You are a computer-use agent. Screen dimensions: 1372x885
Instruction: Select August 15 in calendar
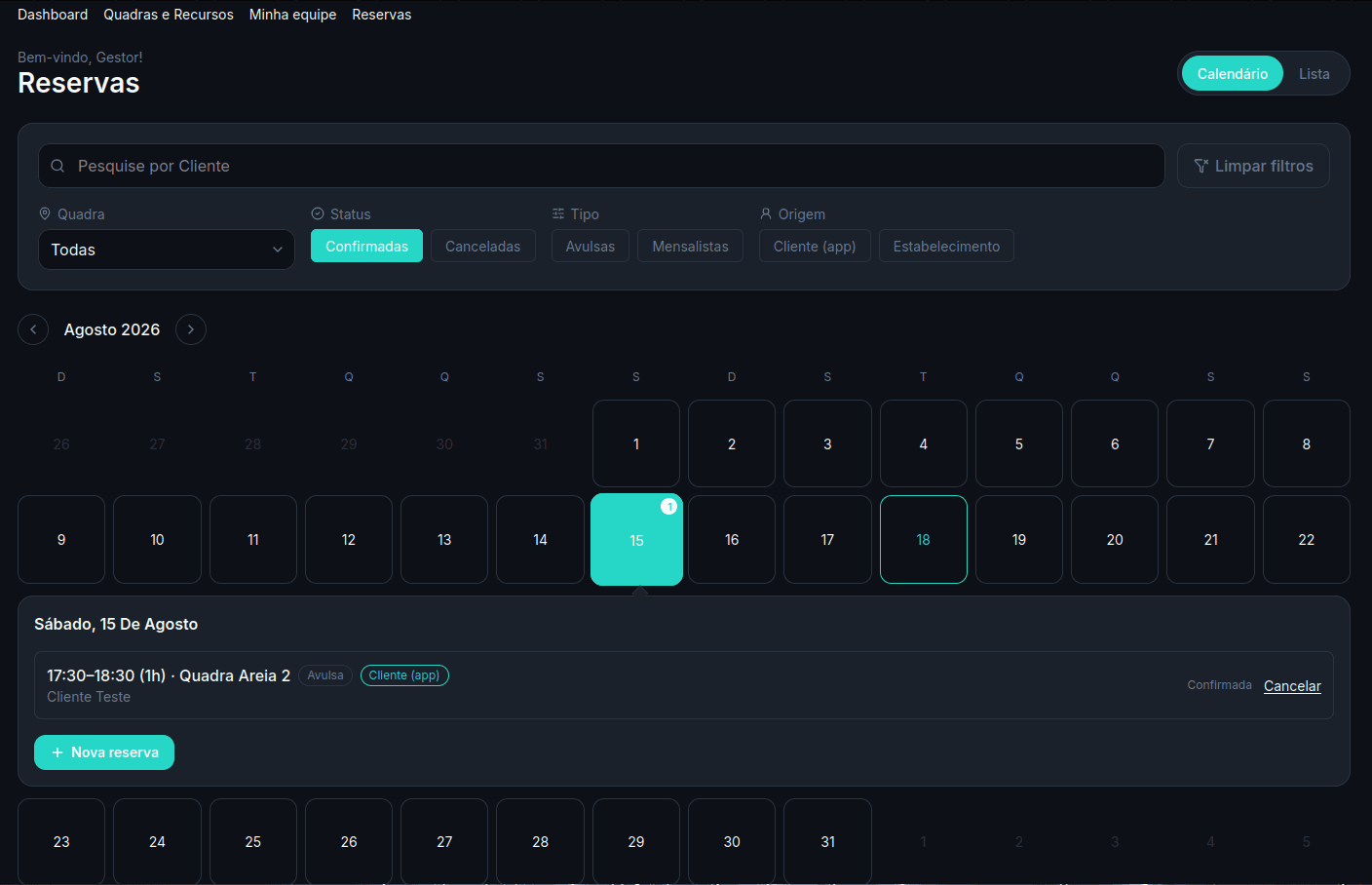point(636,540)
